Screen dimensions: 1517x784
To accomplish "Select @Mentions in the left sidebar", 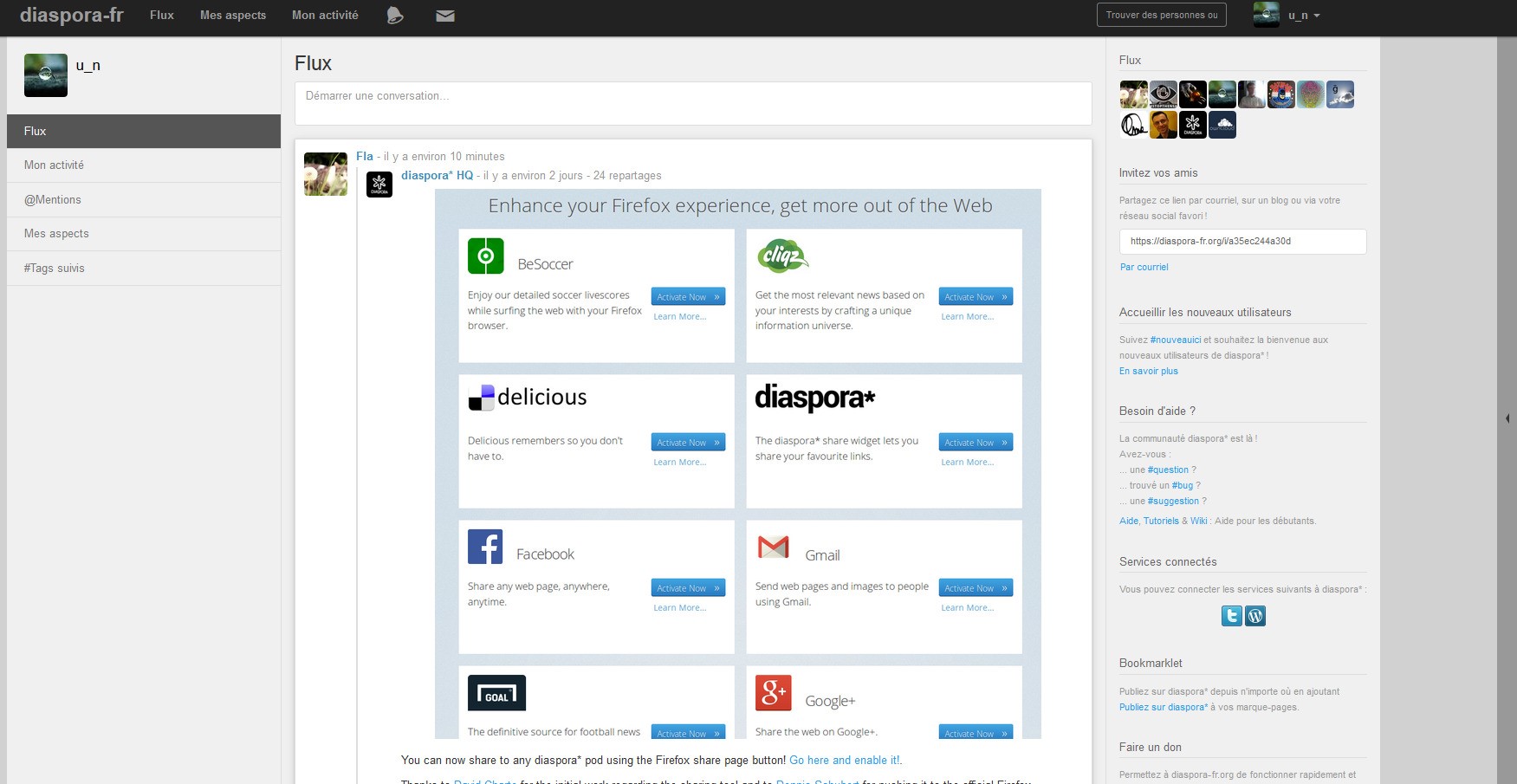I will click(53, 200).
